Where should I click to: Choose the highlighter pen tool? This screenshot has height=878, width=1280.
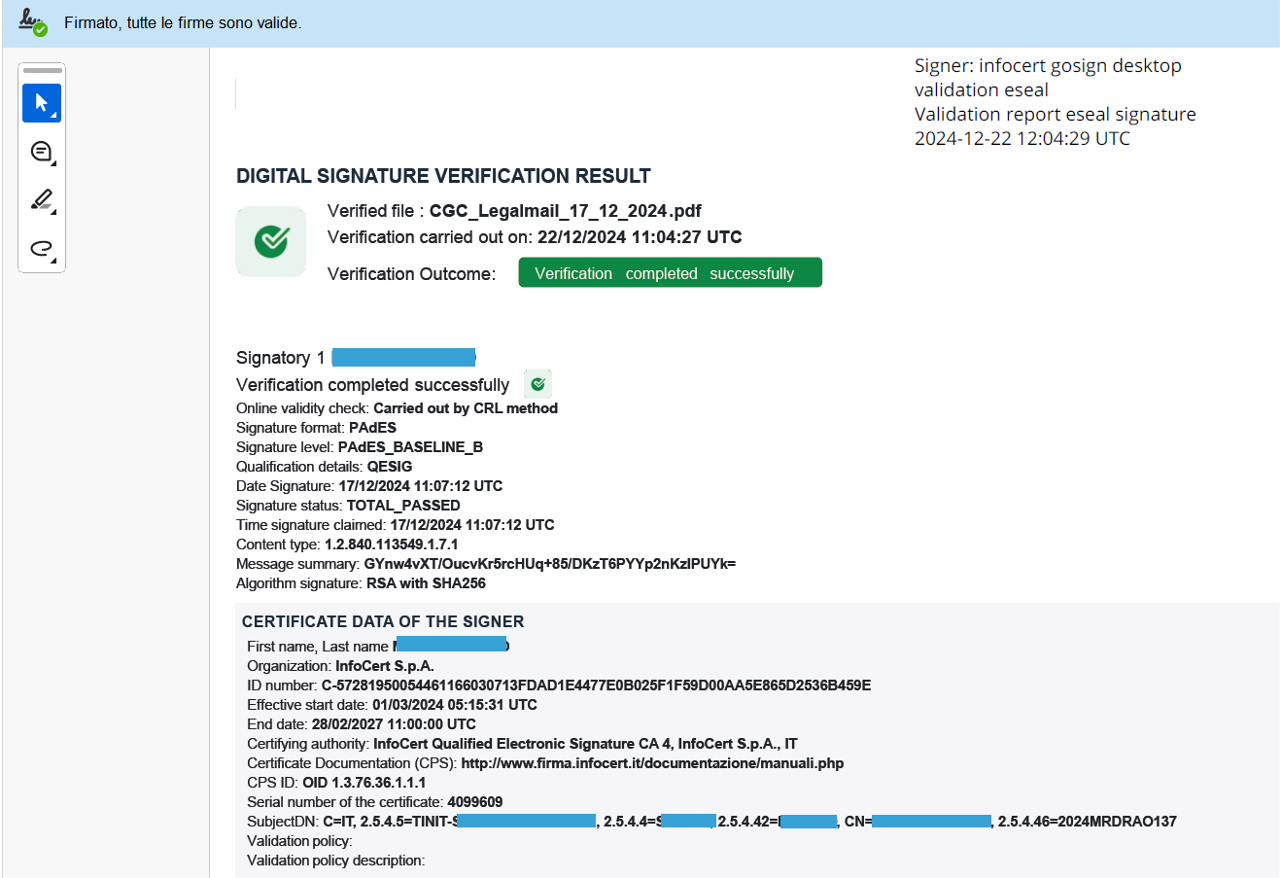point(41,200)
